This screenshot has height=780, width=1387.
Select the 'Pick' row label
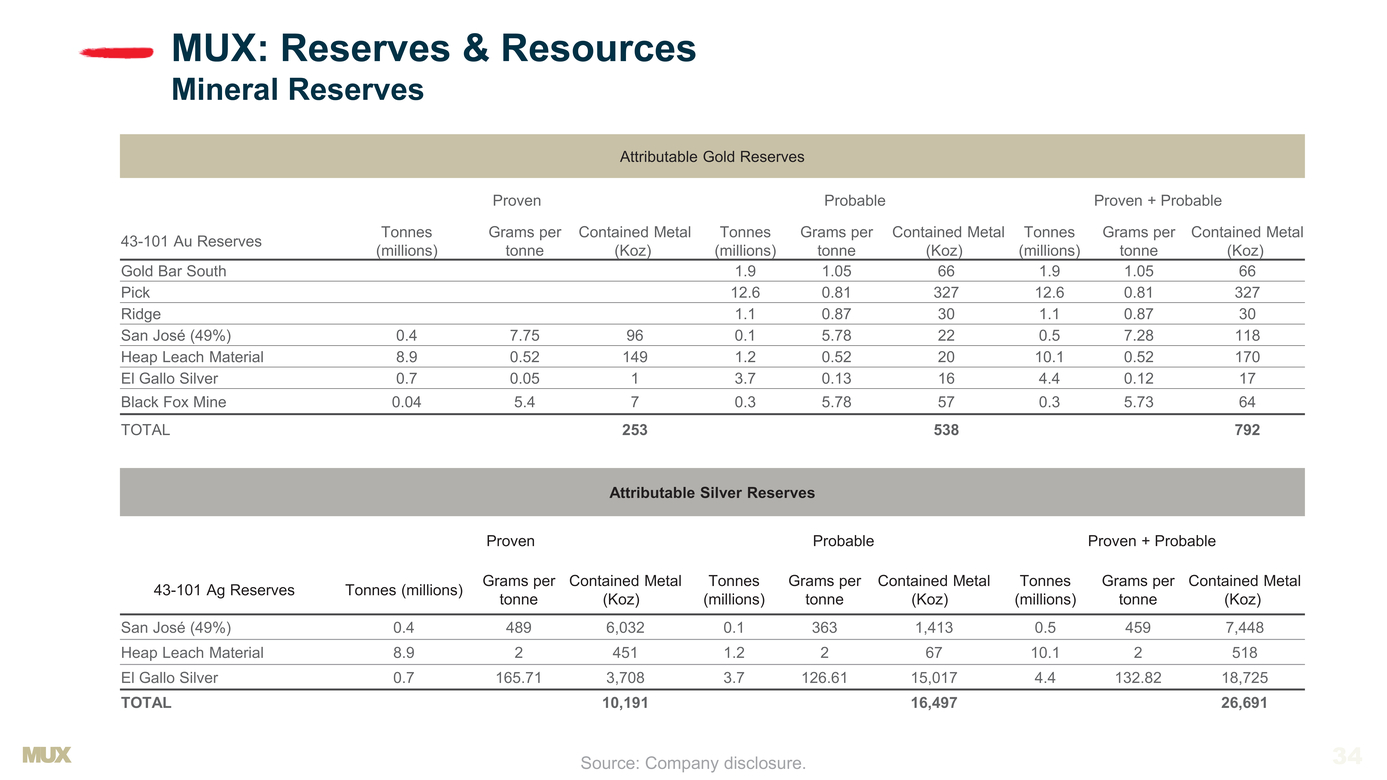135,292
